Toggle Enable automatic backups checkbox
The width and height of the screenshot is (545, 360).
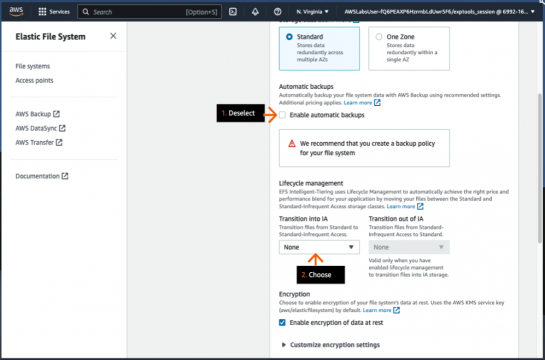(x=282, y=115)
